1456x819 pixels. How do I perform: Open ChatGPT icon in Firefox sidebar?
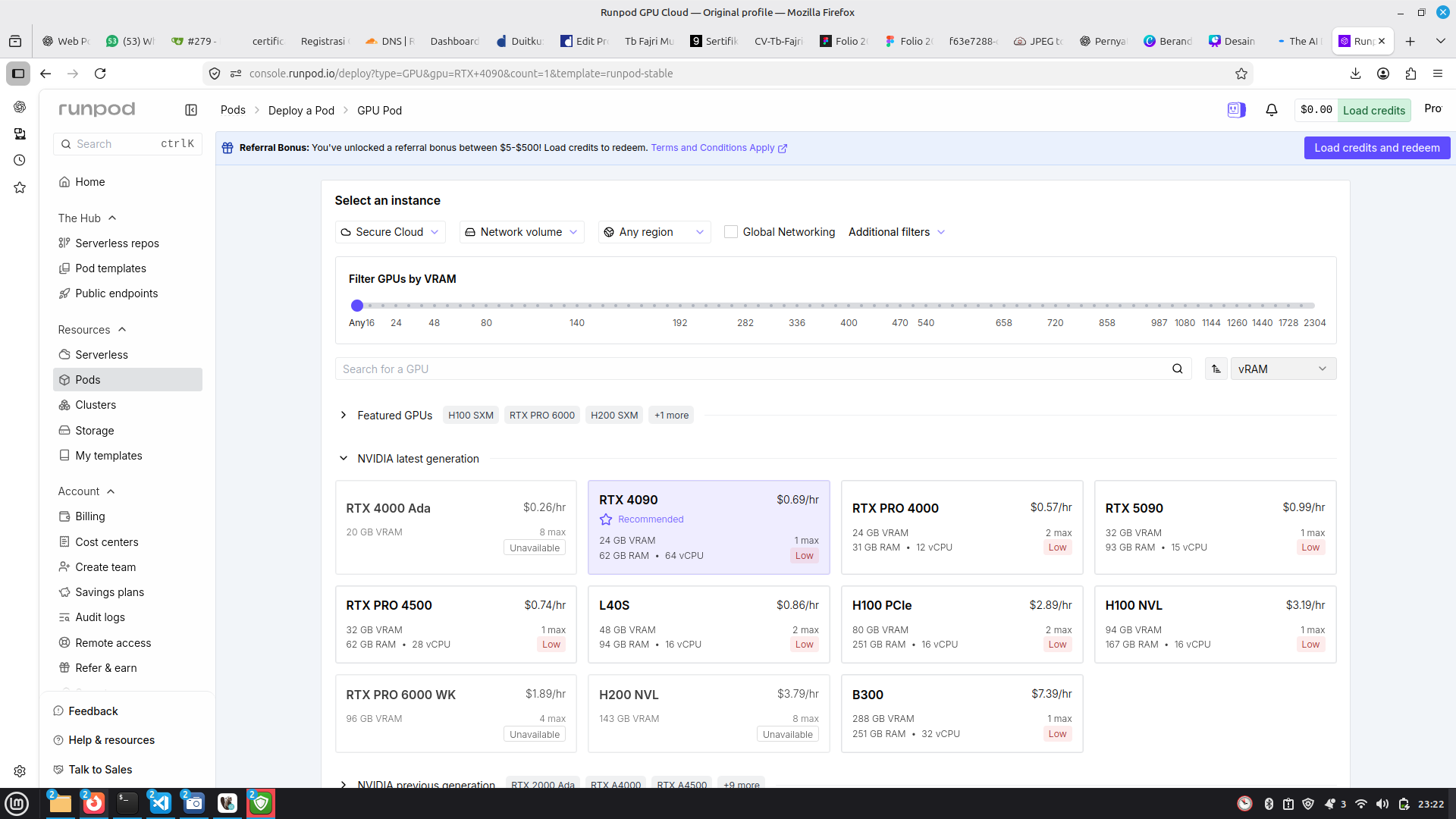pyautogui.click(x=20, y=107)
